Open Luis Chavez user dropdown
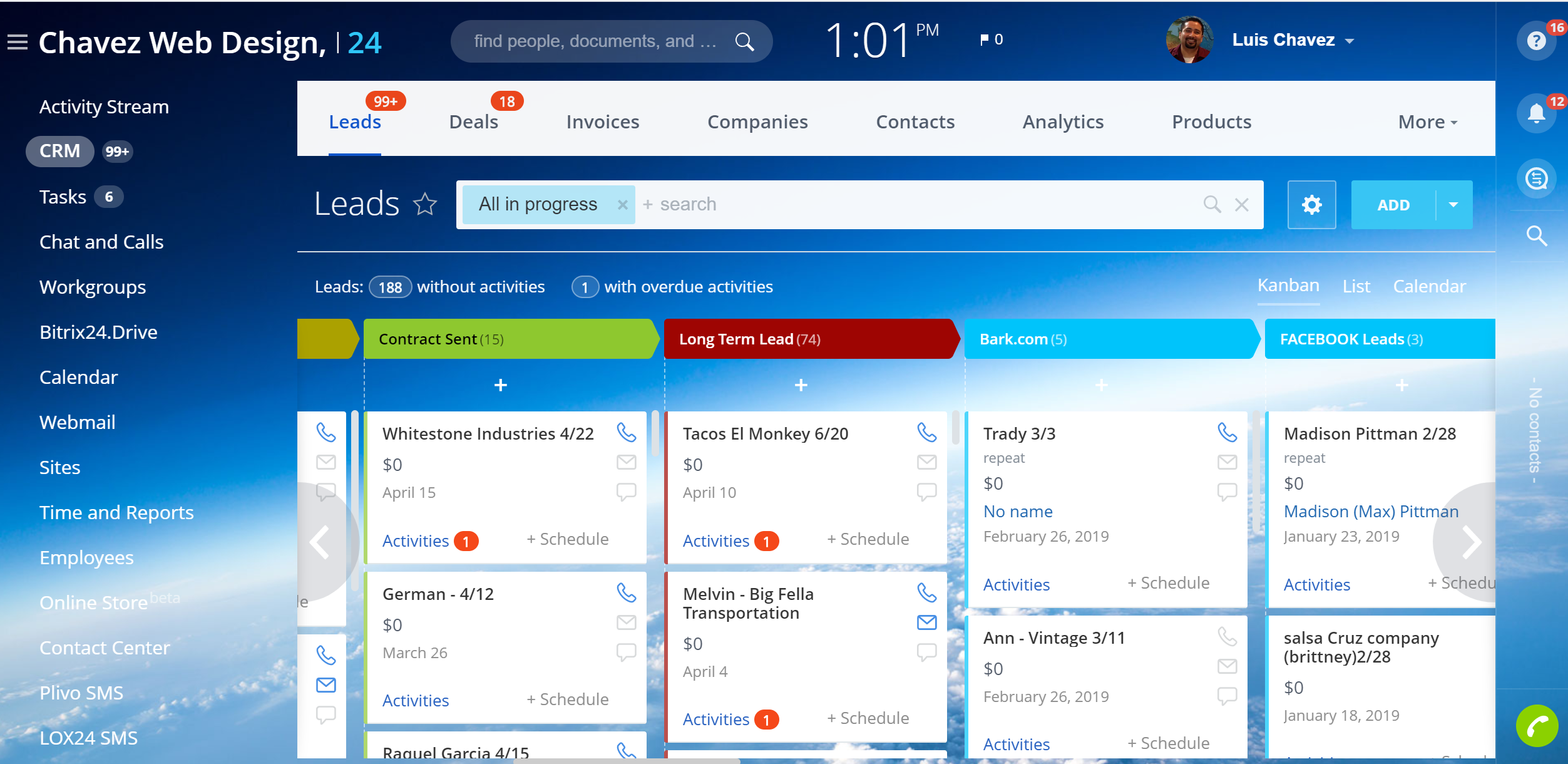 point(1293,40)
